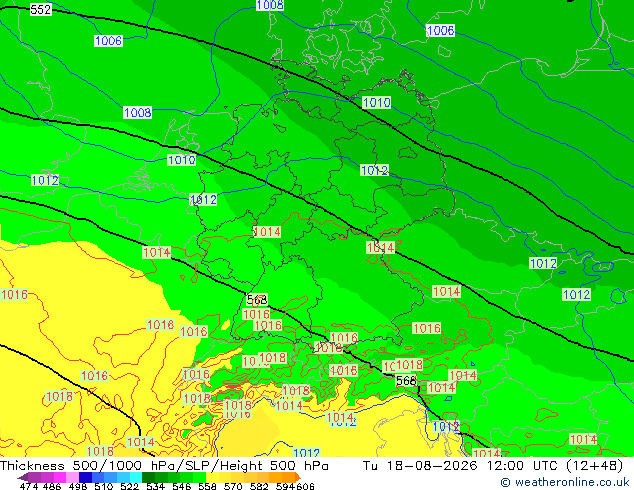Click the '486' legend scale value

52,486
